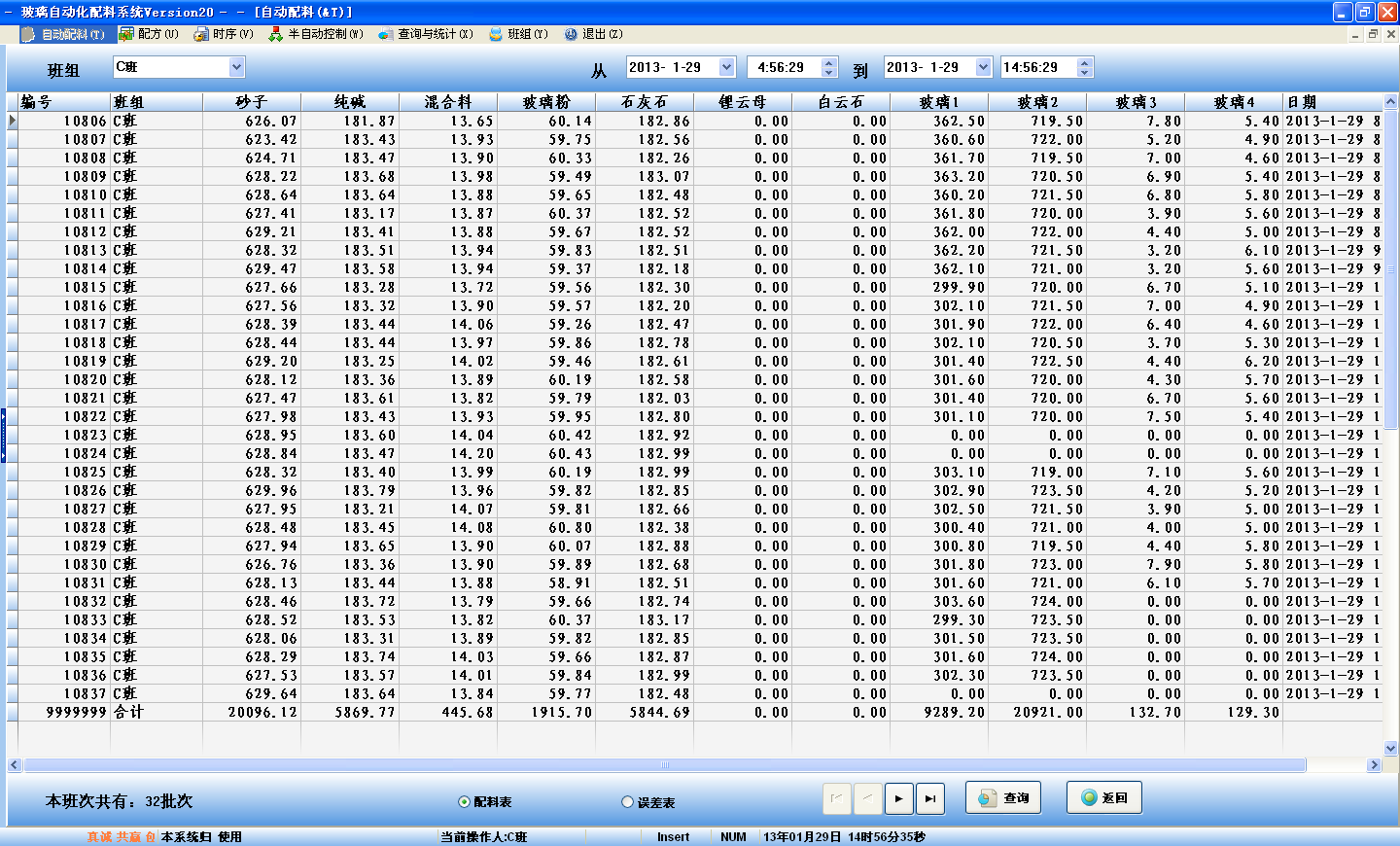Viewport: 1400px width, 846px height.
Task: Open 半自动控制 semi-automatic control icon
Action: click(276, 34)
